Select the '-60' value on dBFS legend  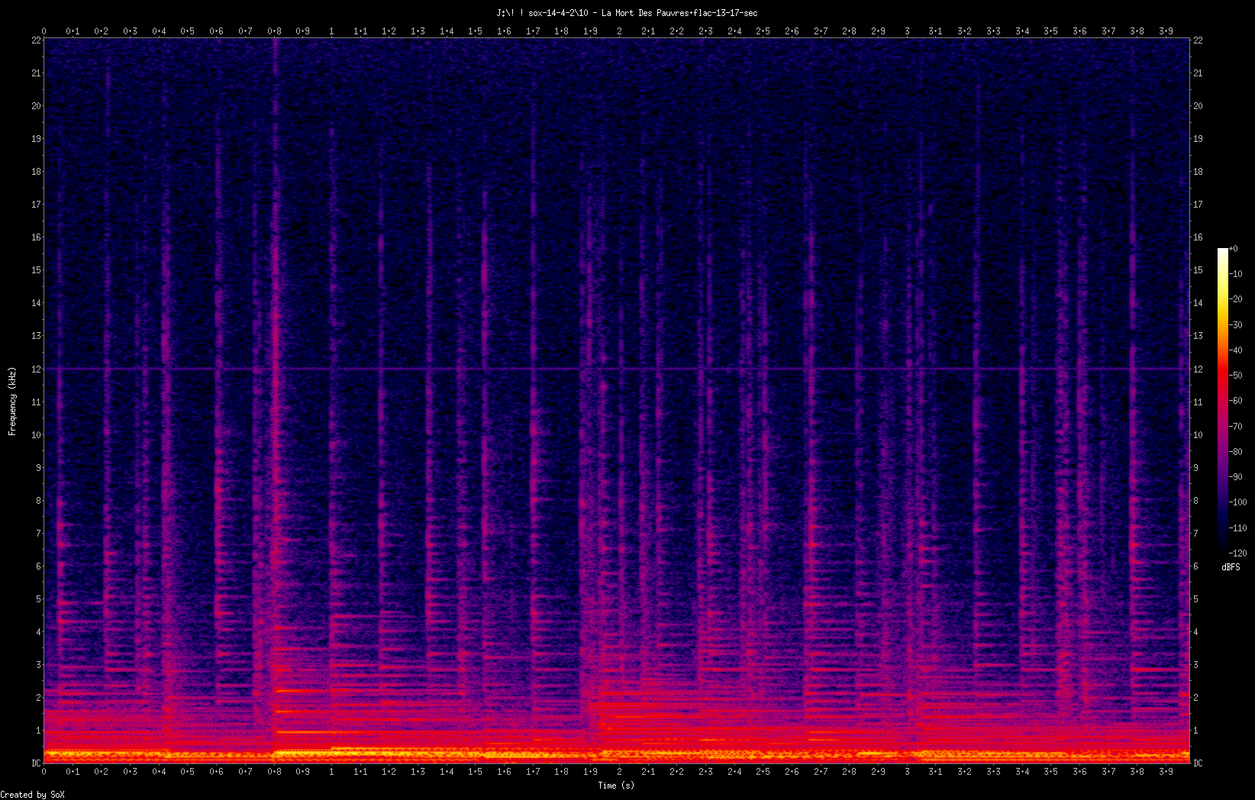tap(1237, 400)
